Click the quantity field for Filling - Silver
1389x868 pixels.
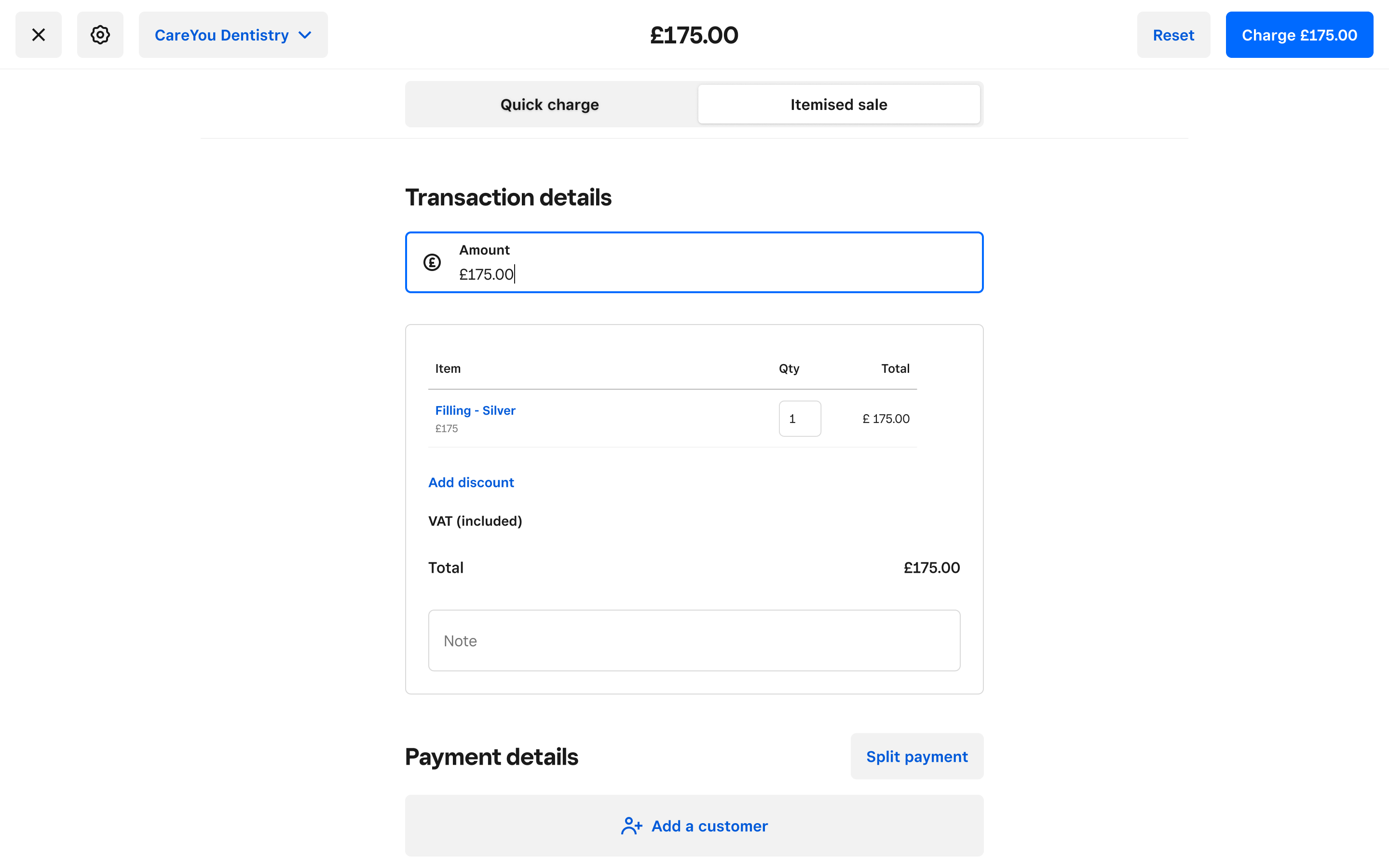[x=800, y=419]
